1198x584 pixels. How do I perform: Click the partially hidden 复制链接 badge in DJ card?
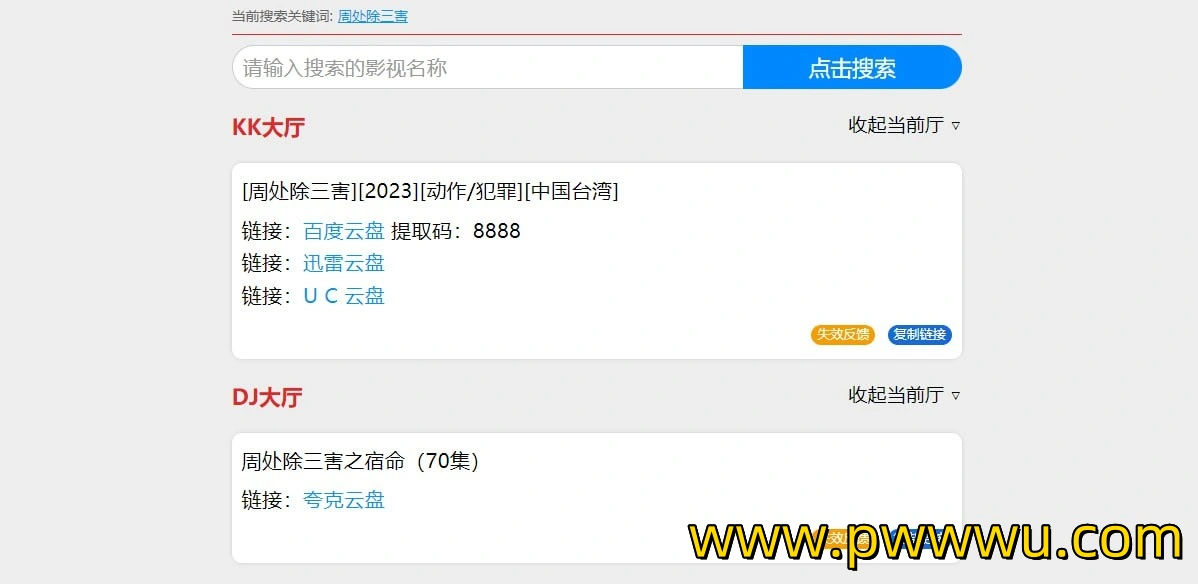(920, 539)
